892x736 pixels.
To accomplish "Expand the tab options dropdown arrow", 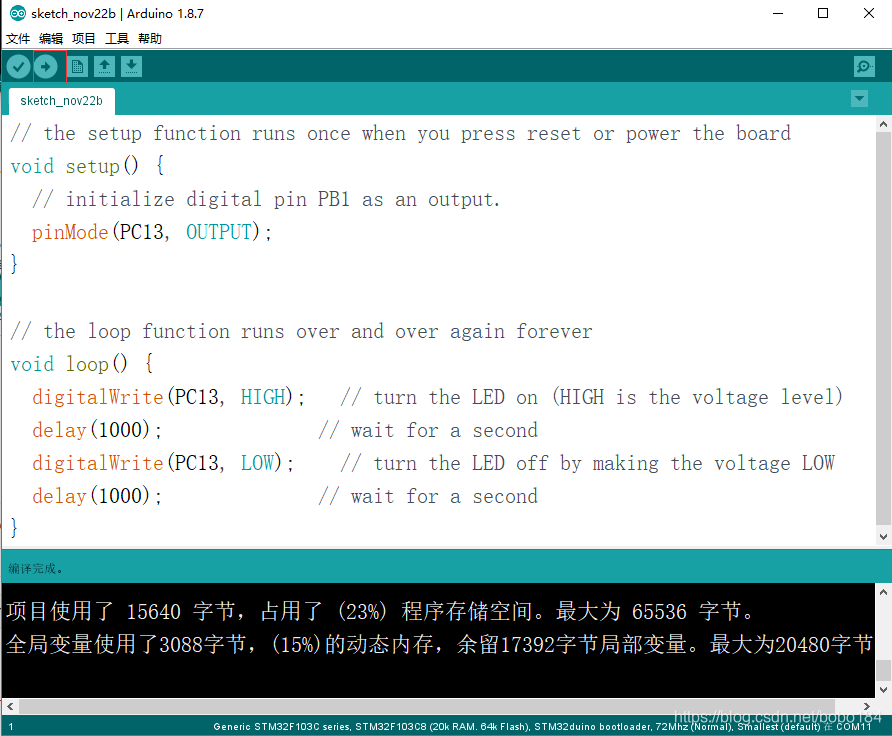I will click(859, 98).
